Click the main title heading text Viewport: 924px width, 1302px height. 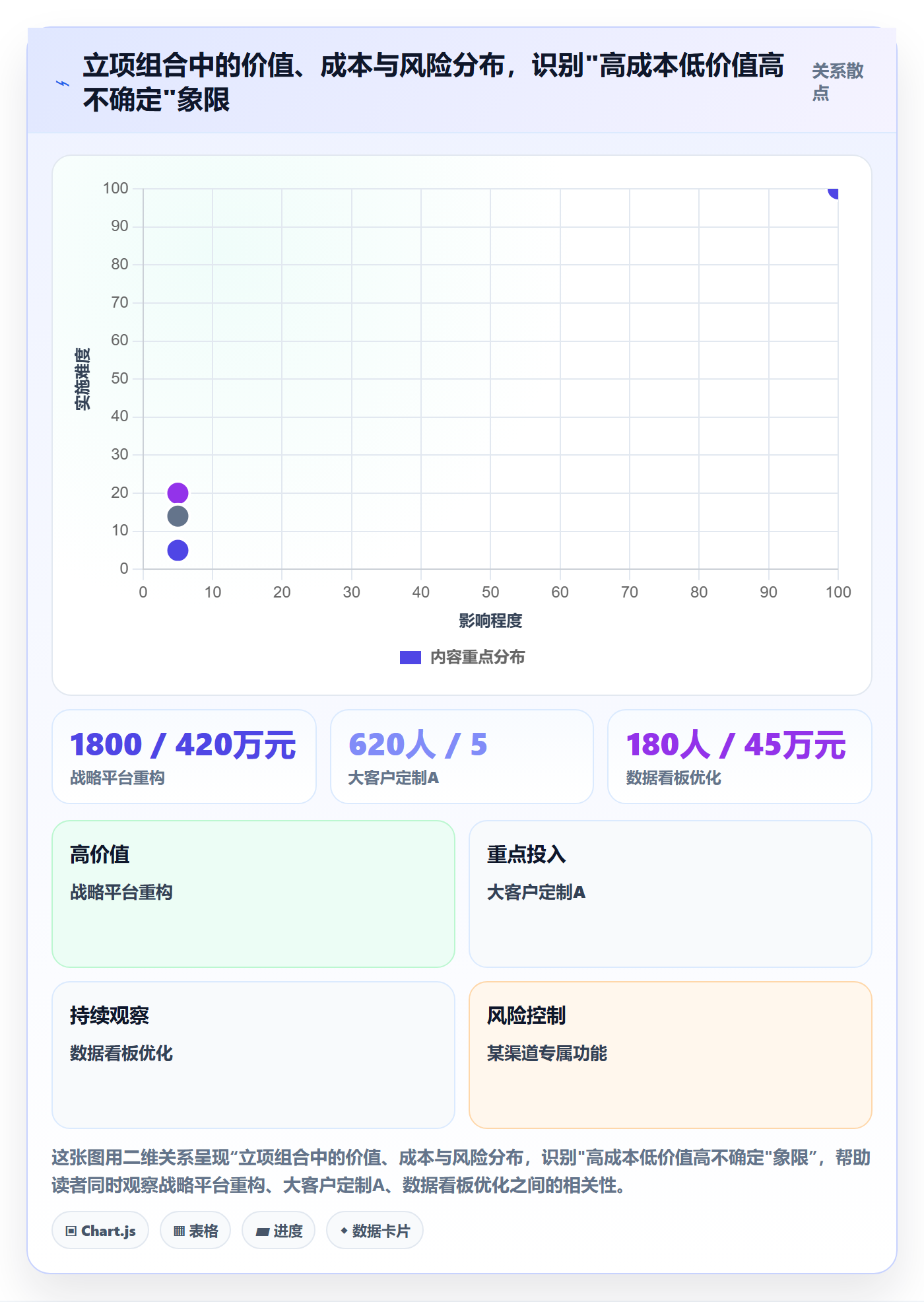pos(434,83)
